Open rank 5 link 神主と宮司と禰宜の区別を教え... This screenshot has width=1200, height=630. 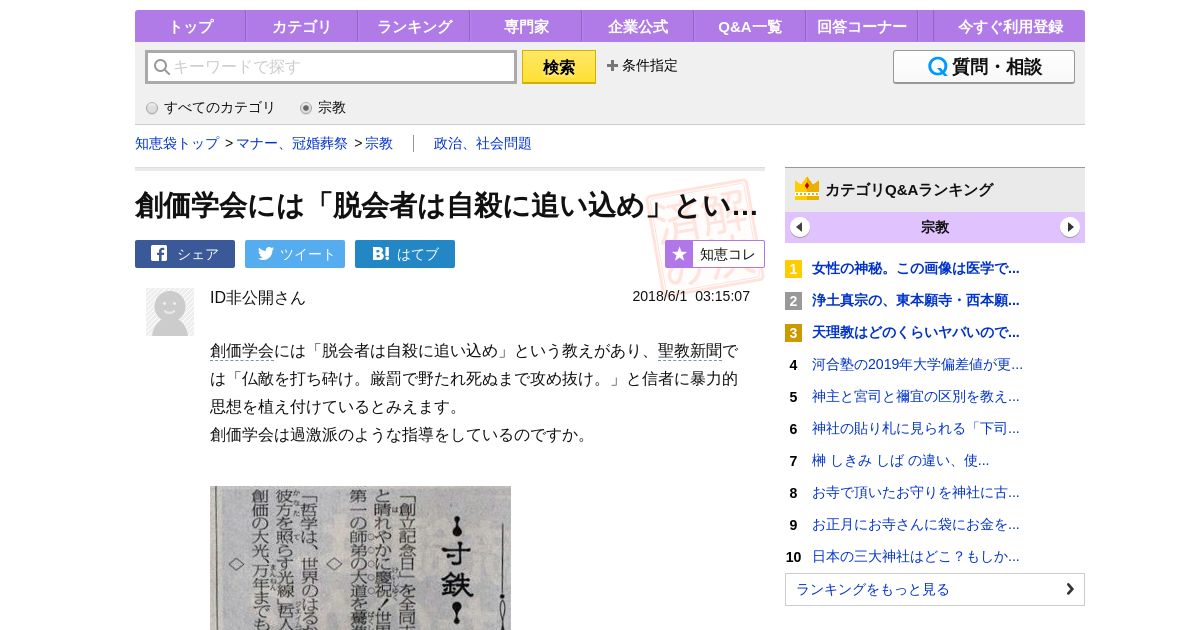[x=916, y=396]
